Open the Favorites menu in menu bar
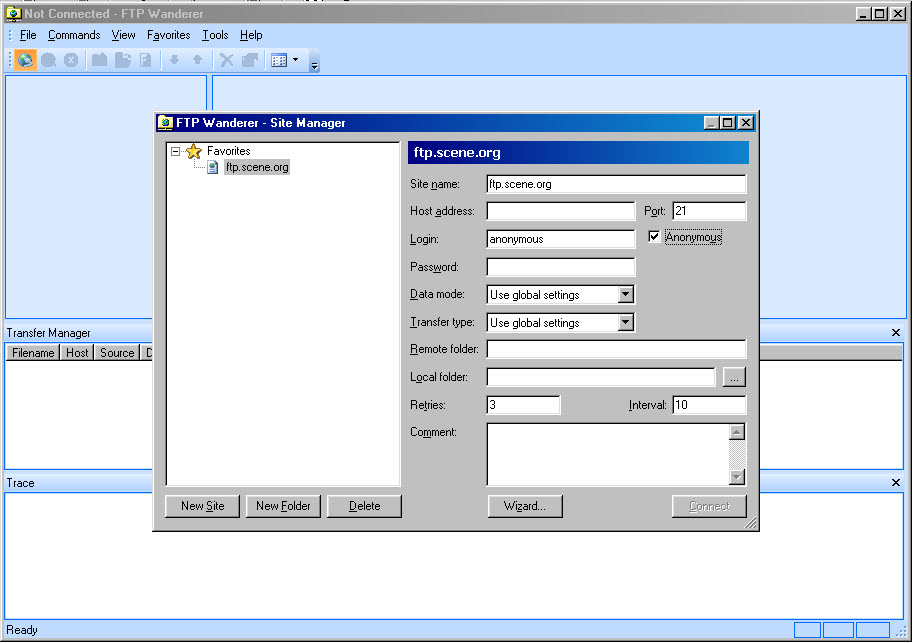This screenshot has width=912, height=642. [x=168, y=35]
